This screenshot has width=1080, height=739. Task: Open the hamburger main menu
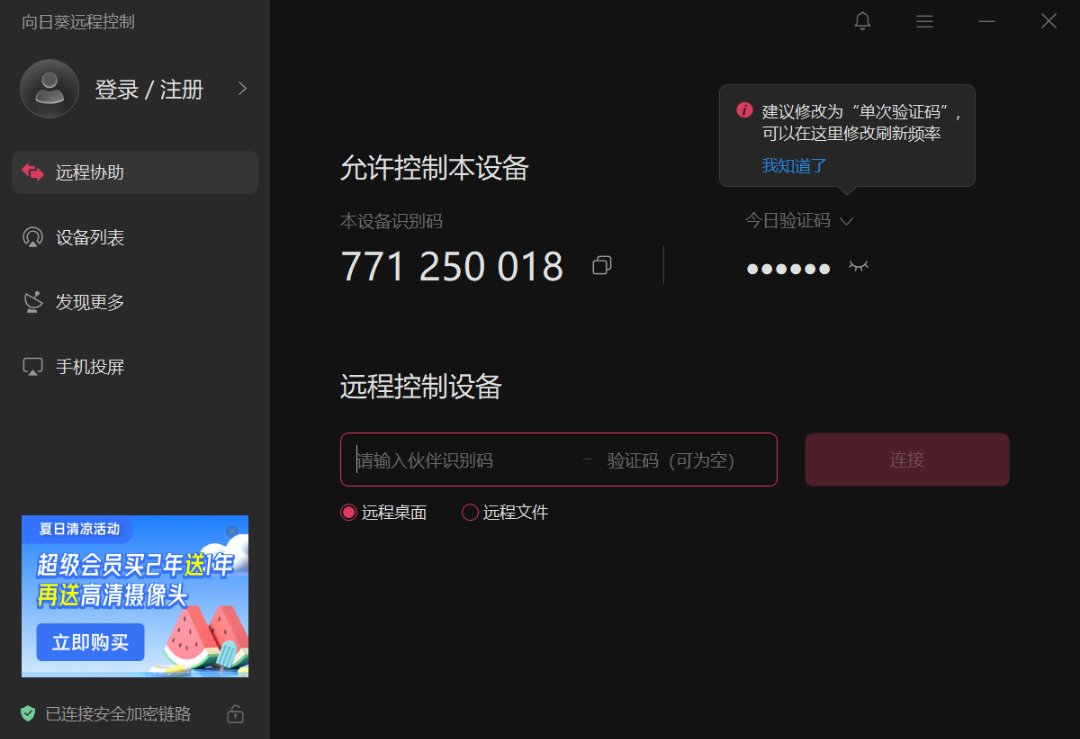(925, 21)
